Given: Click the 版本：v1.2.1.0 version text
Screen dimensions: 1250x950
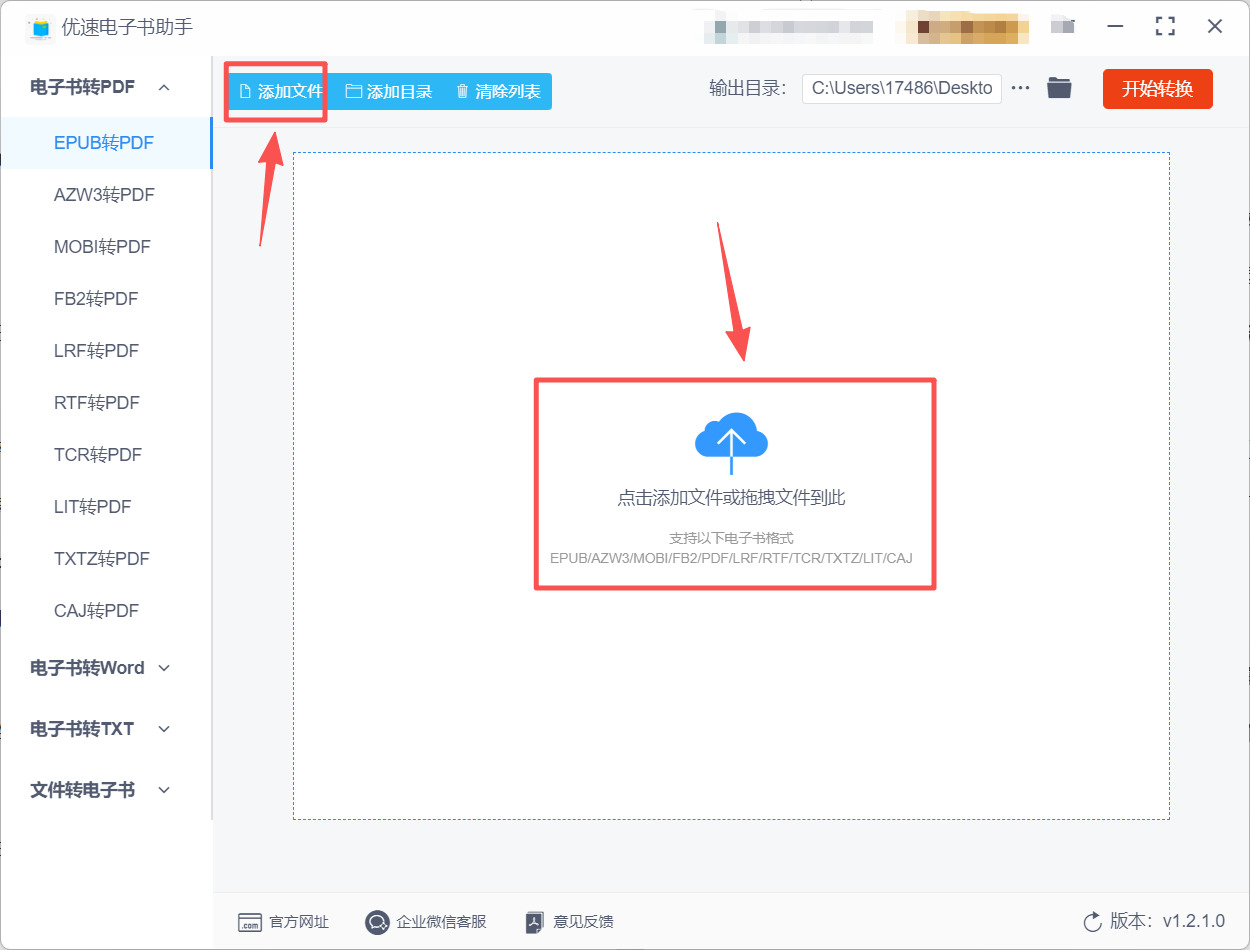Looking at the screenshot, I should 1167,922.
